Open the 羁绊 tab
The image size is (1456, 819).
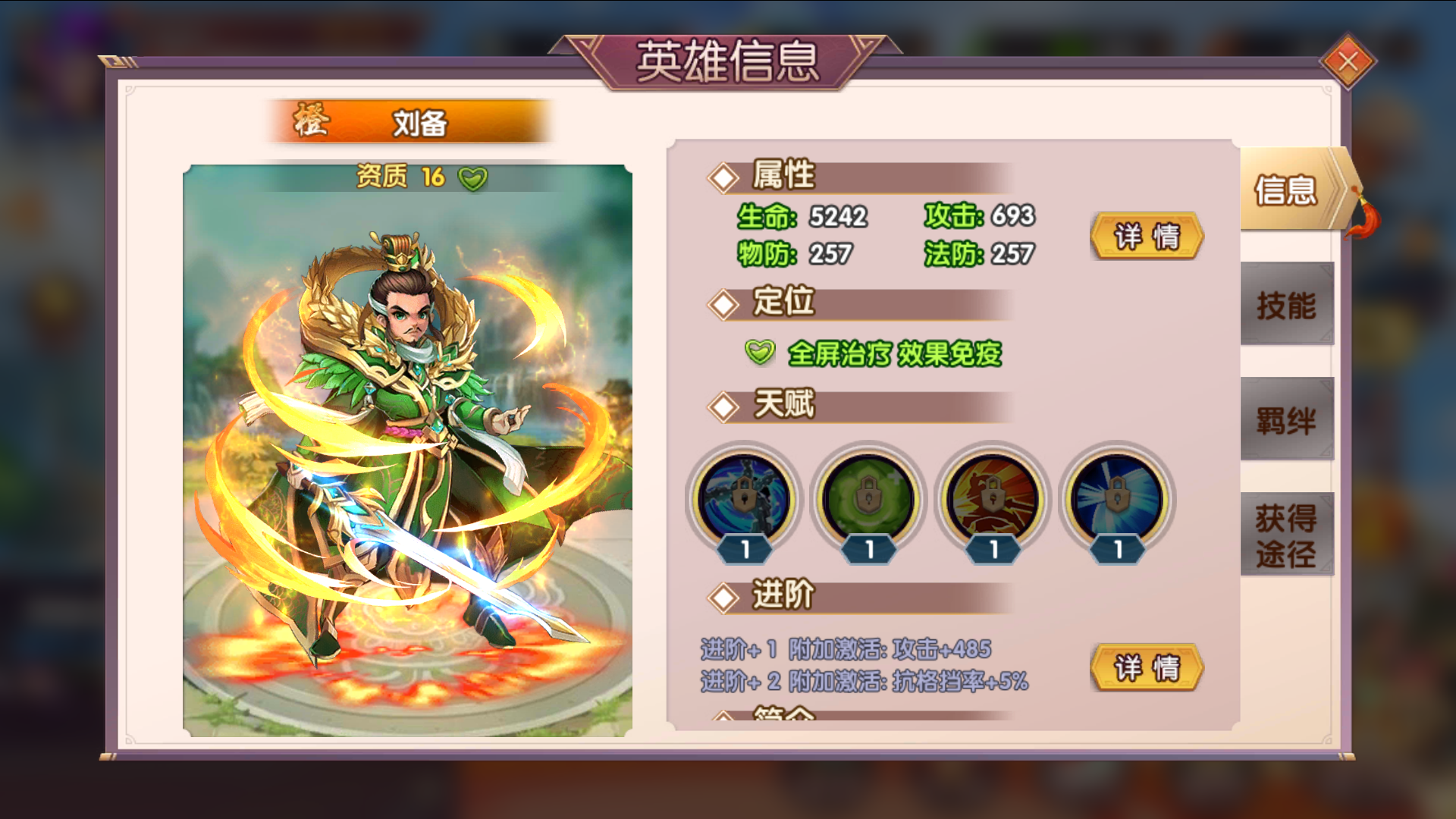(x=1287, y=419)
